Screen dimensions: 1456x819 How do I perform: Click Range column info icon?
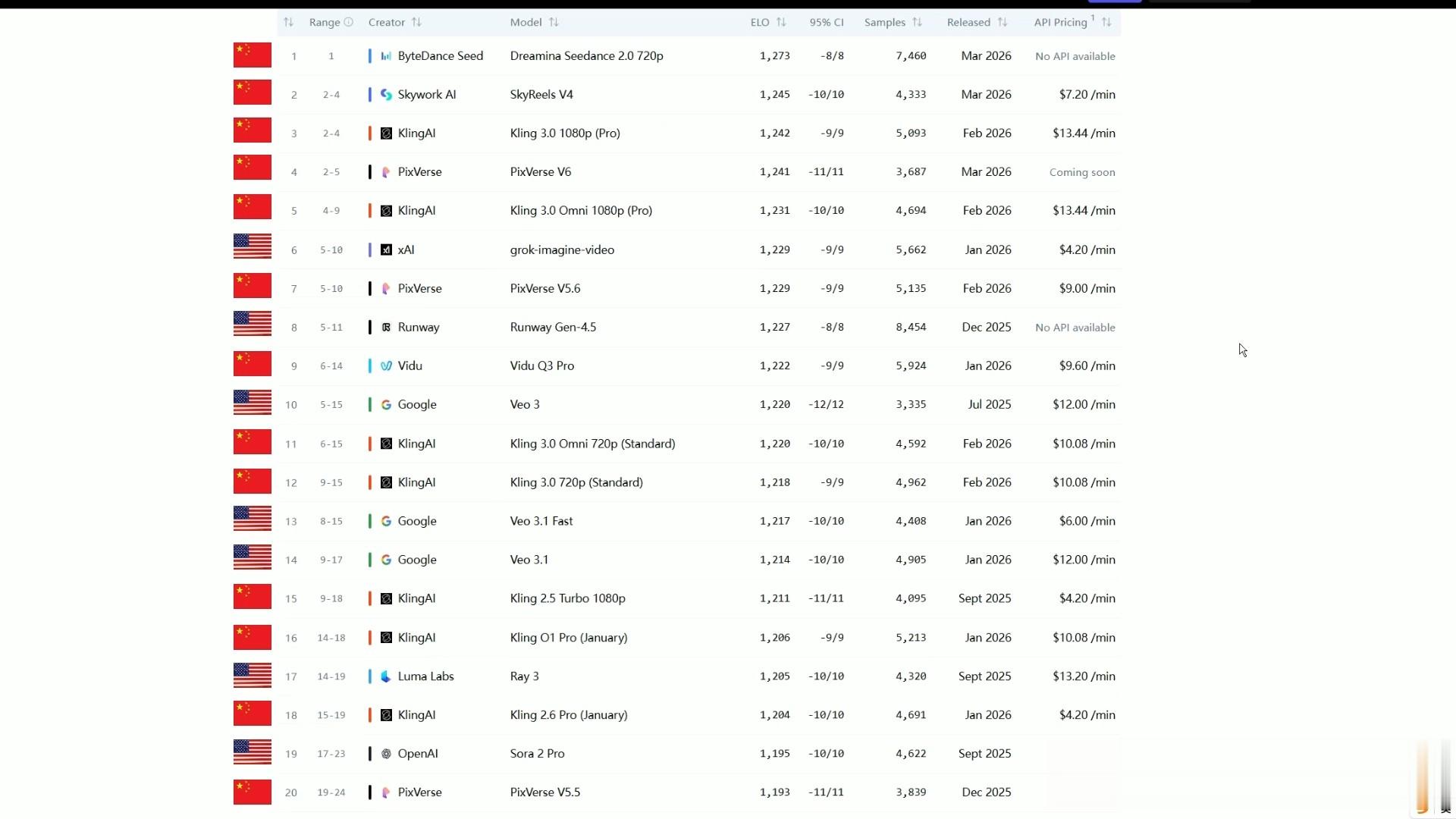pos(349,22)
